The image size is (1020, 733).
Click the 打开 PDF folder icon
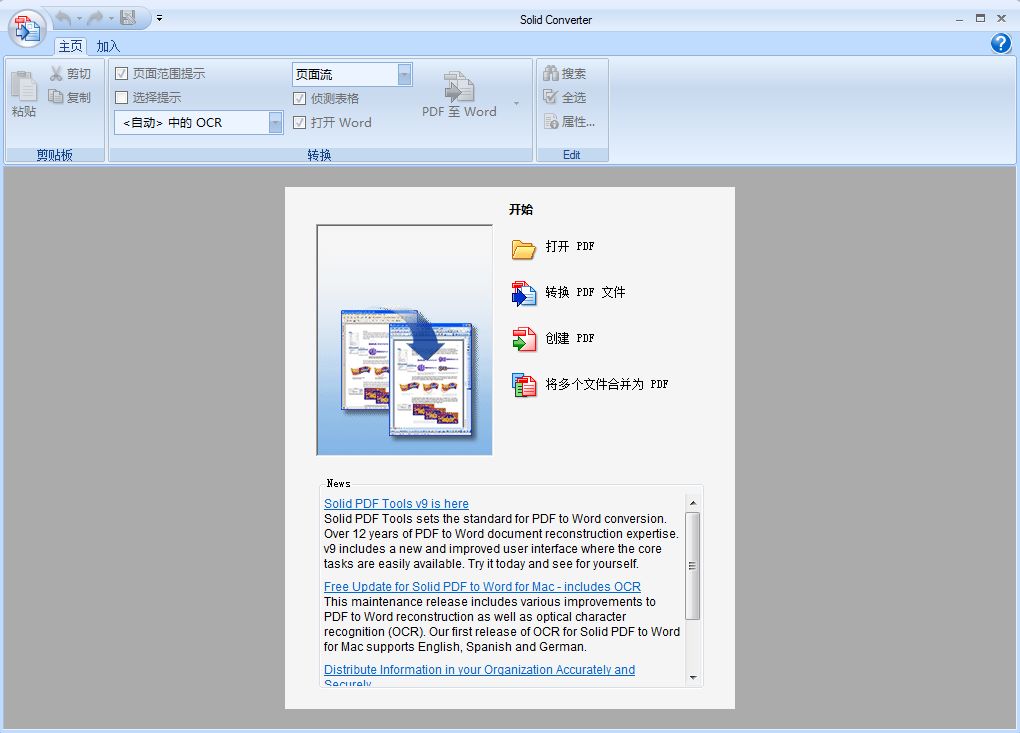point(524,248)
